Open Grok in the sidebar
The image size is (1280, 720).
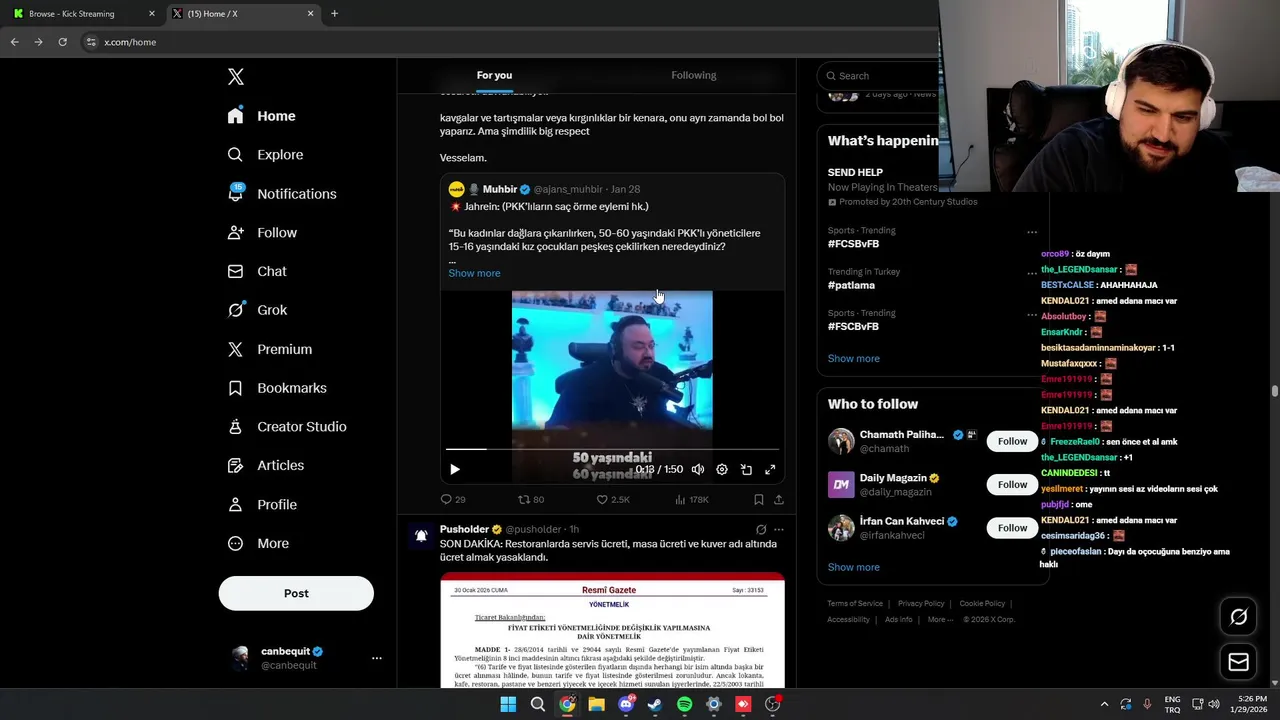(x=258, y=310)
